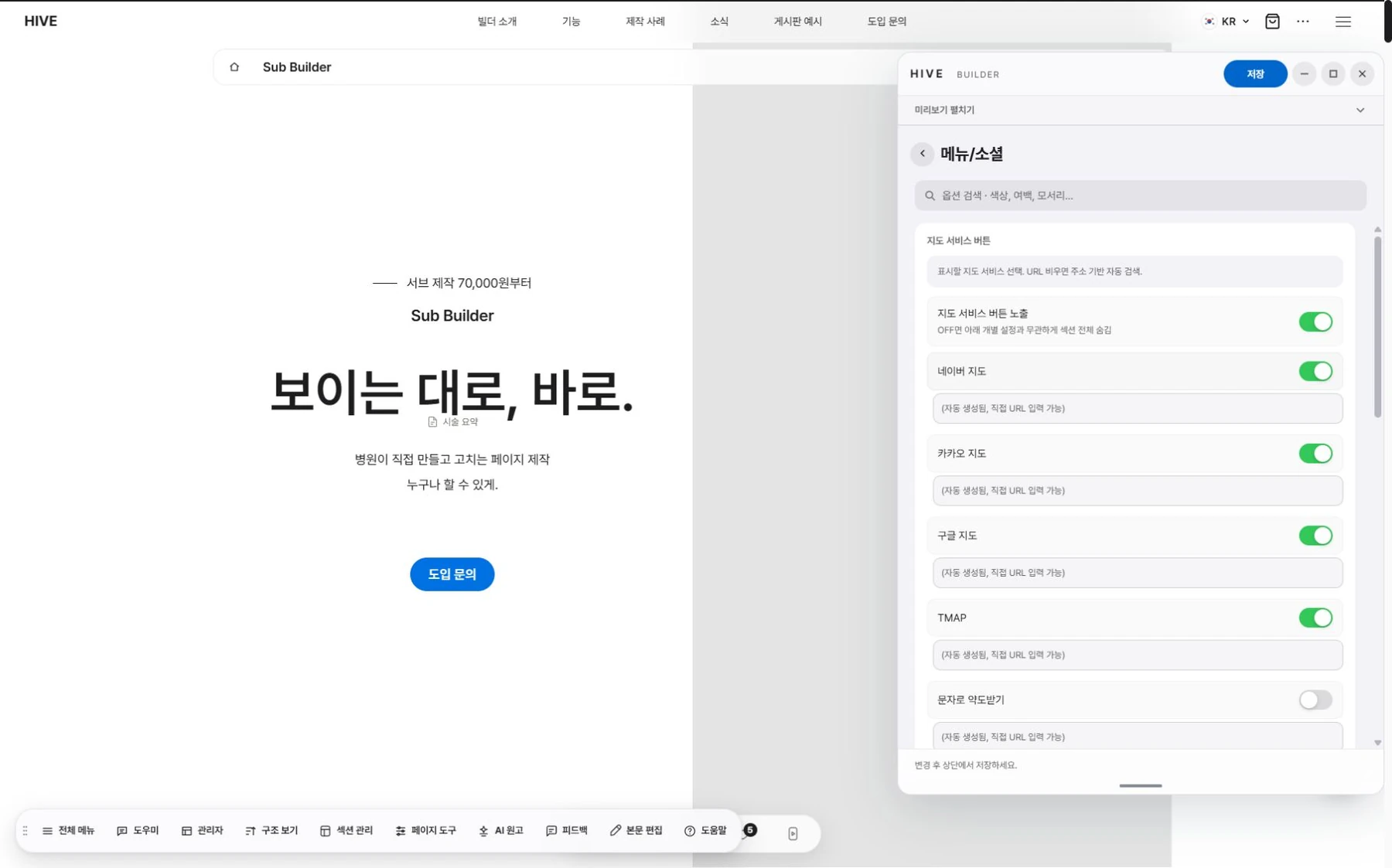
Task: Open the KR language dropdown
Action: (x=1227, y=22)
